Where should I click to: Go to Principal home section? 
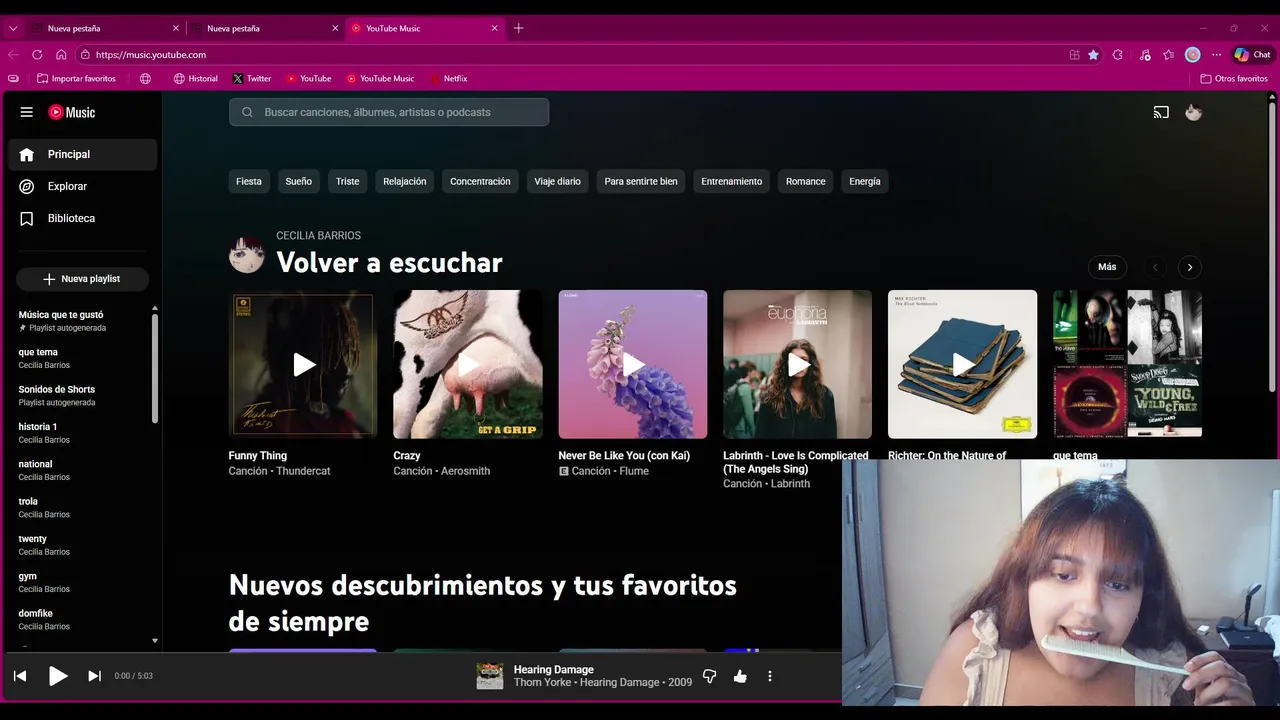click(83, 155)
